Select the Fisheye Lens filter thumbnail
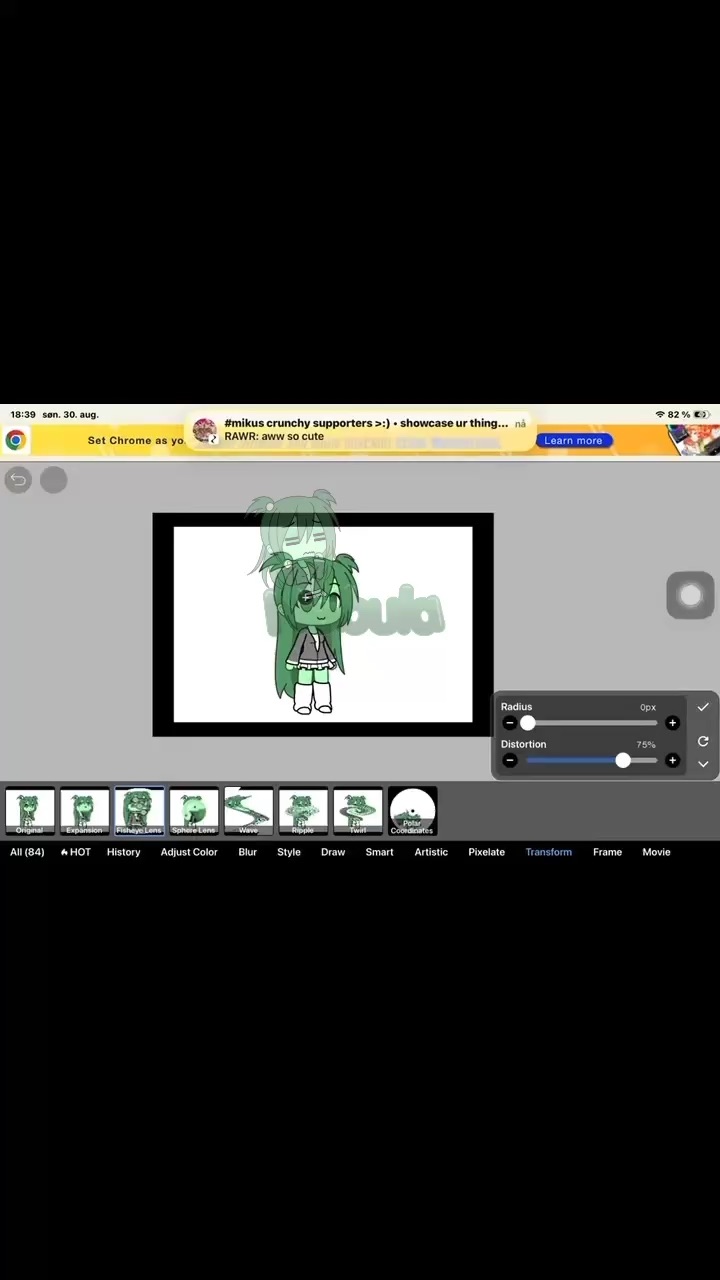720x1280 pixels. (139, 811)
